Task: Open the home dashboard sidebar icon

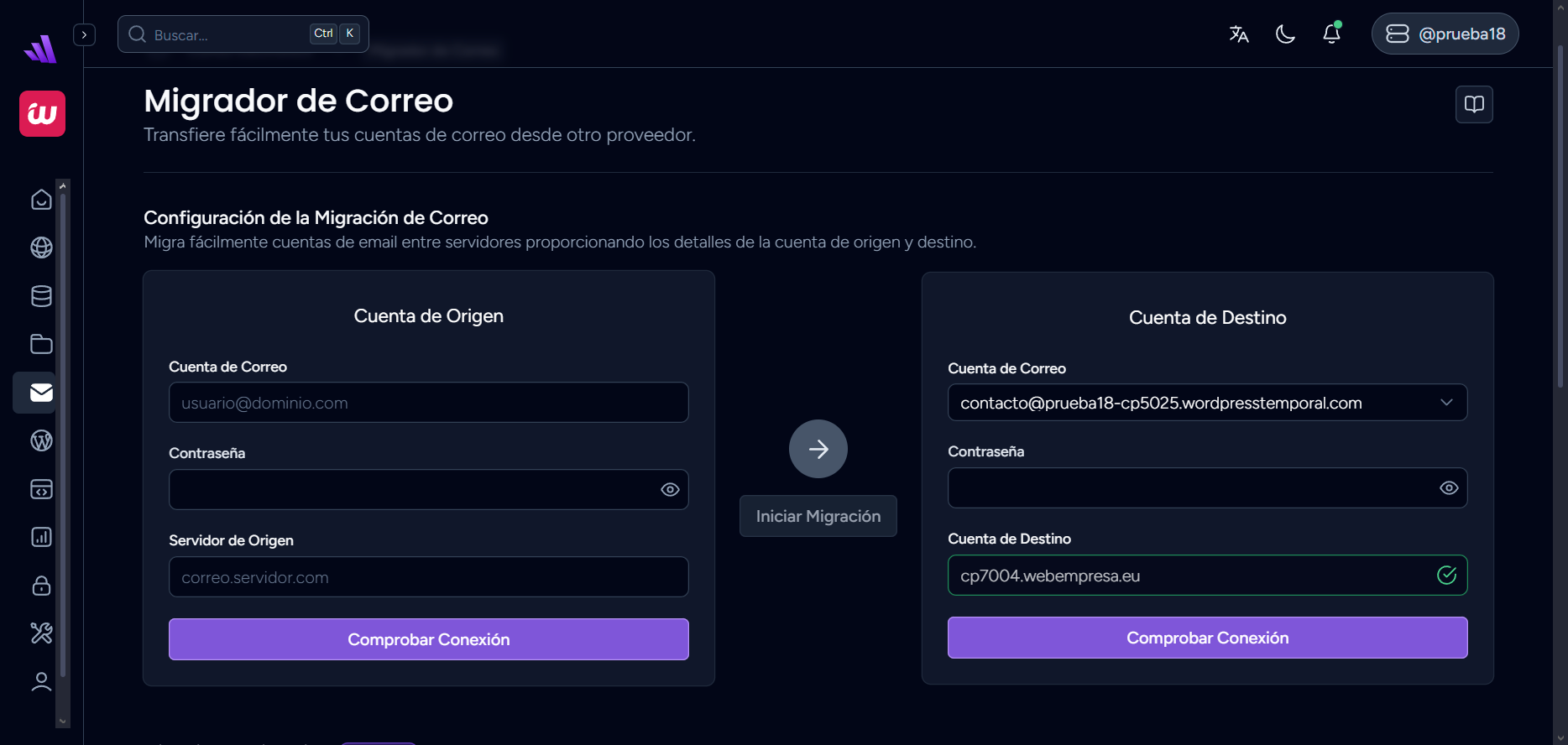Action: pyautogui.click(x=41, y=200)
